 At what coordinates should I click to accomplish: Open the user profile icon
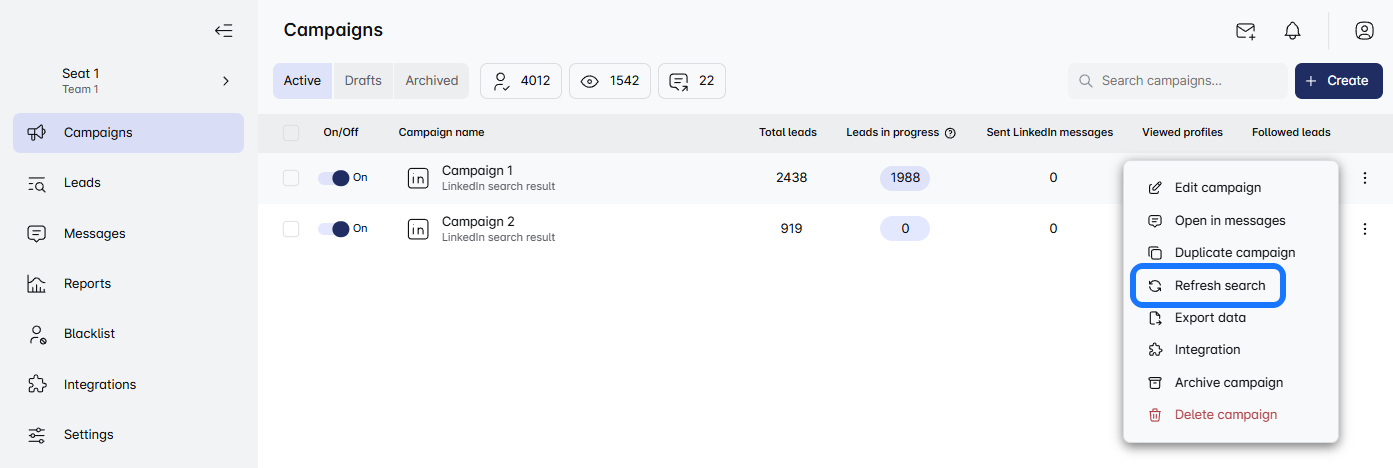tap(1364, 31)
